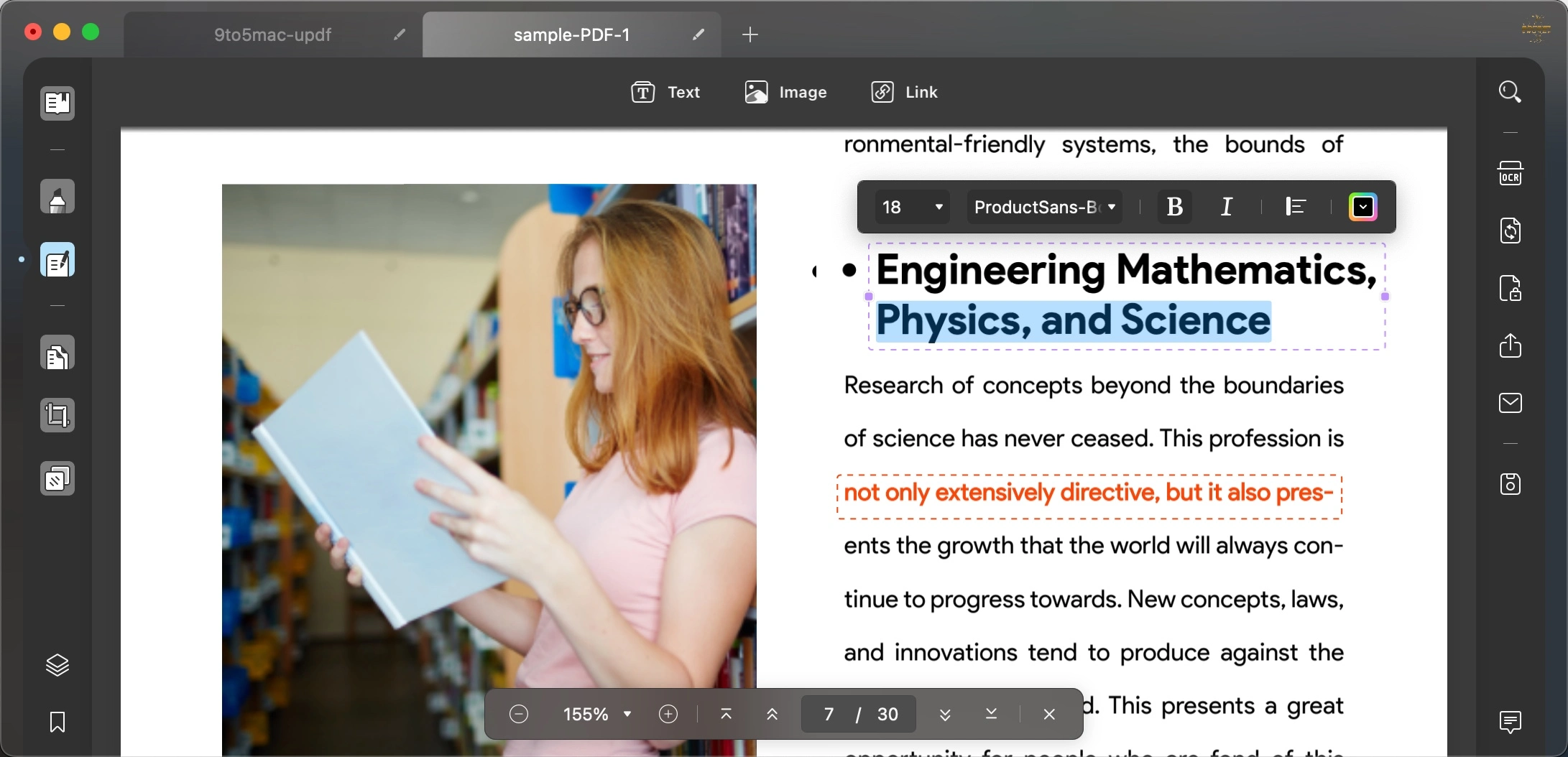Open the Organize Pages tool
This screenshot has width=1568, height=757.
[x=57, y=354]
